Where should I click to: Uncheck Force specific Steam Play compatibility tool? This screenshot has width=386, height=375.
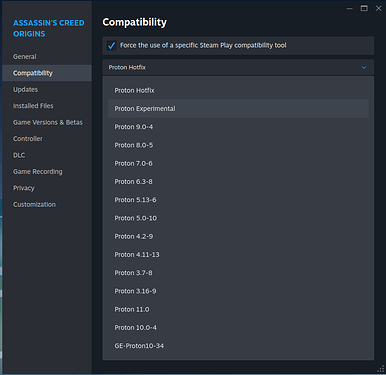(x=111, y=45)
